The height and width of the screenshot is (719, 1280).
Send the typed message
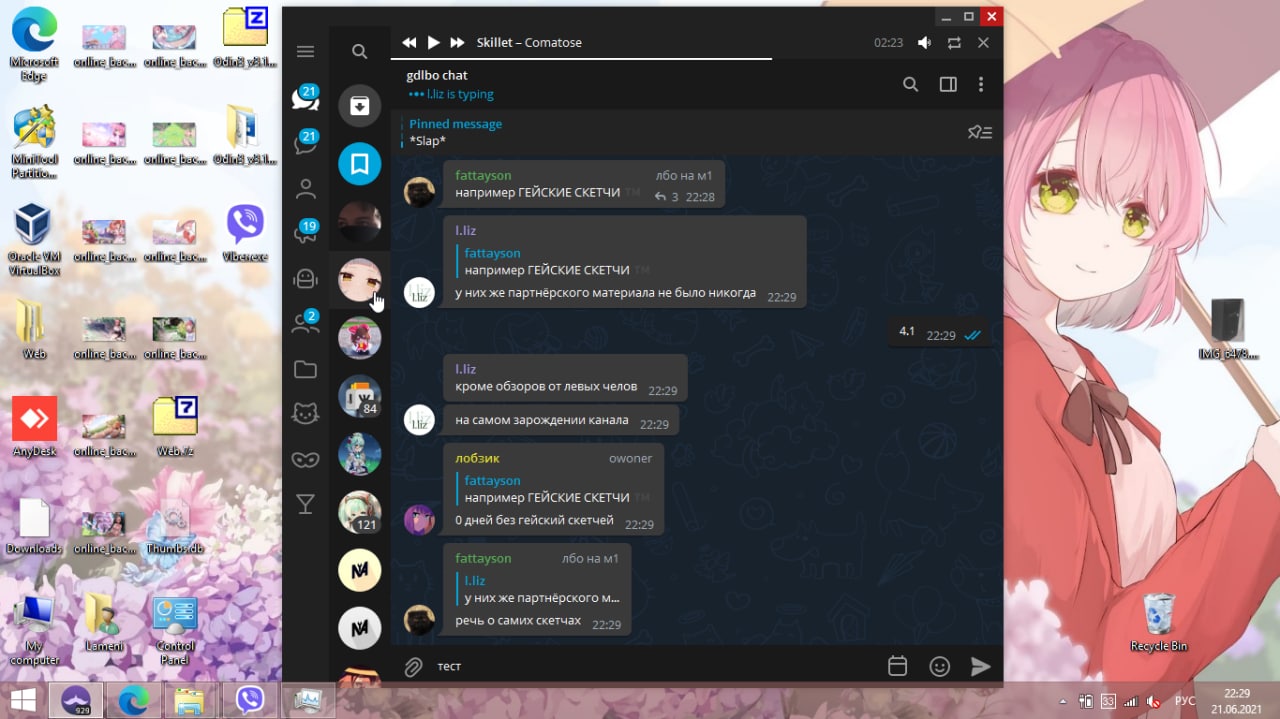[x=981, y=666]
